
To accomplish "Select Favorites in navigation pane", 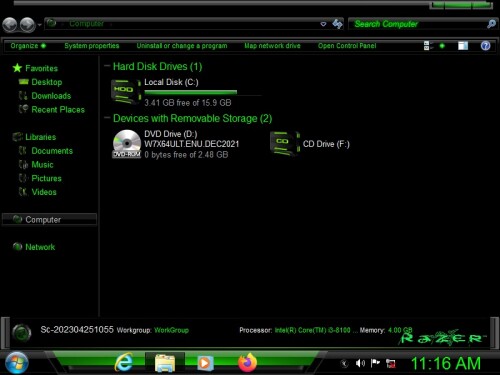I will coord(41,68).
